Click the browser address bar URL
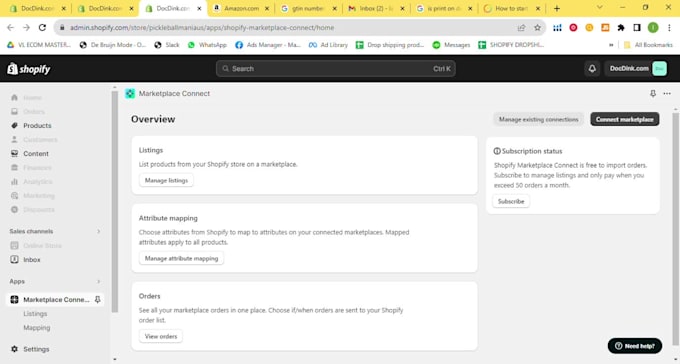 coord(202,27)
